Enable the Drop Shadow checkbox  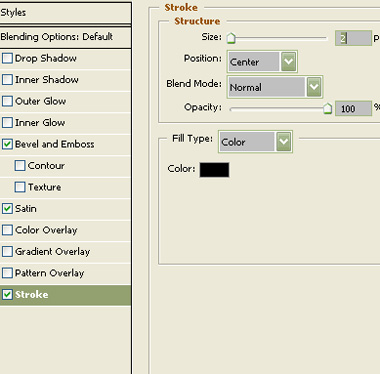coord(7,58)
